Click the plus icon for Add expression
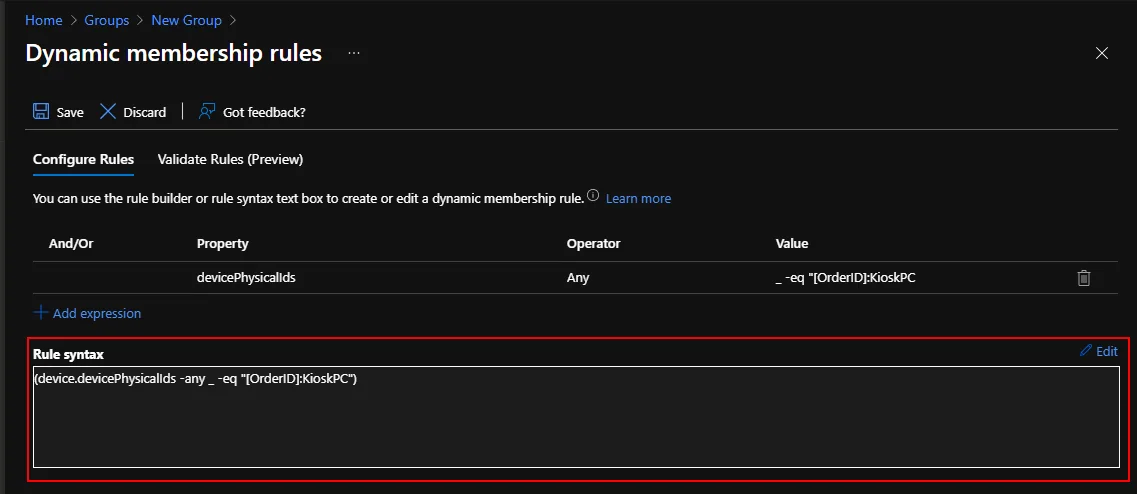The image size is (1137, 494). (41, 313)
